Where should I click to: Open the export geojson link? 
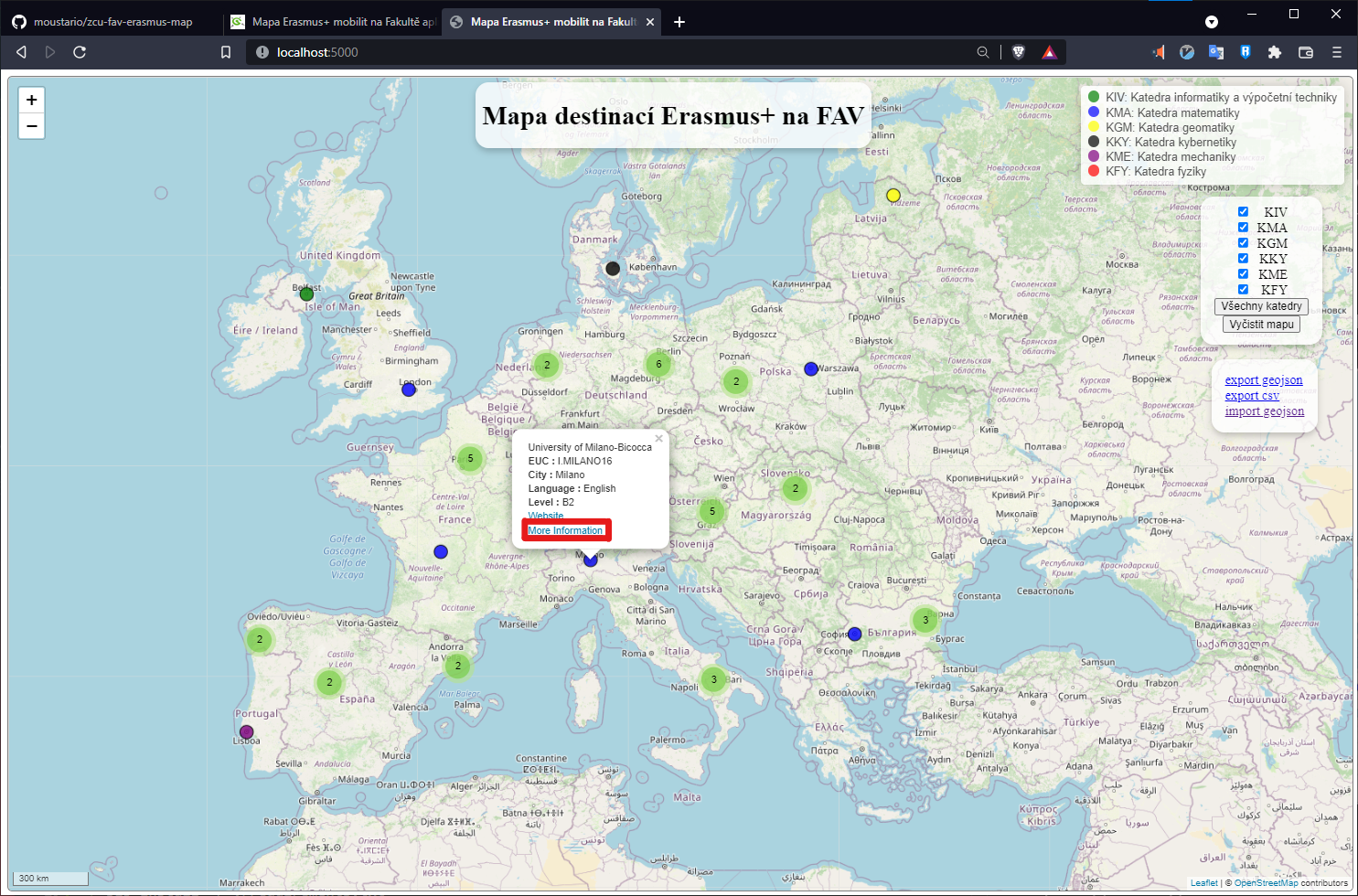1264,380
